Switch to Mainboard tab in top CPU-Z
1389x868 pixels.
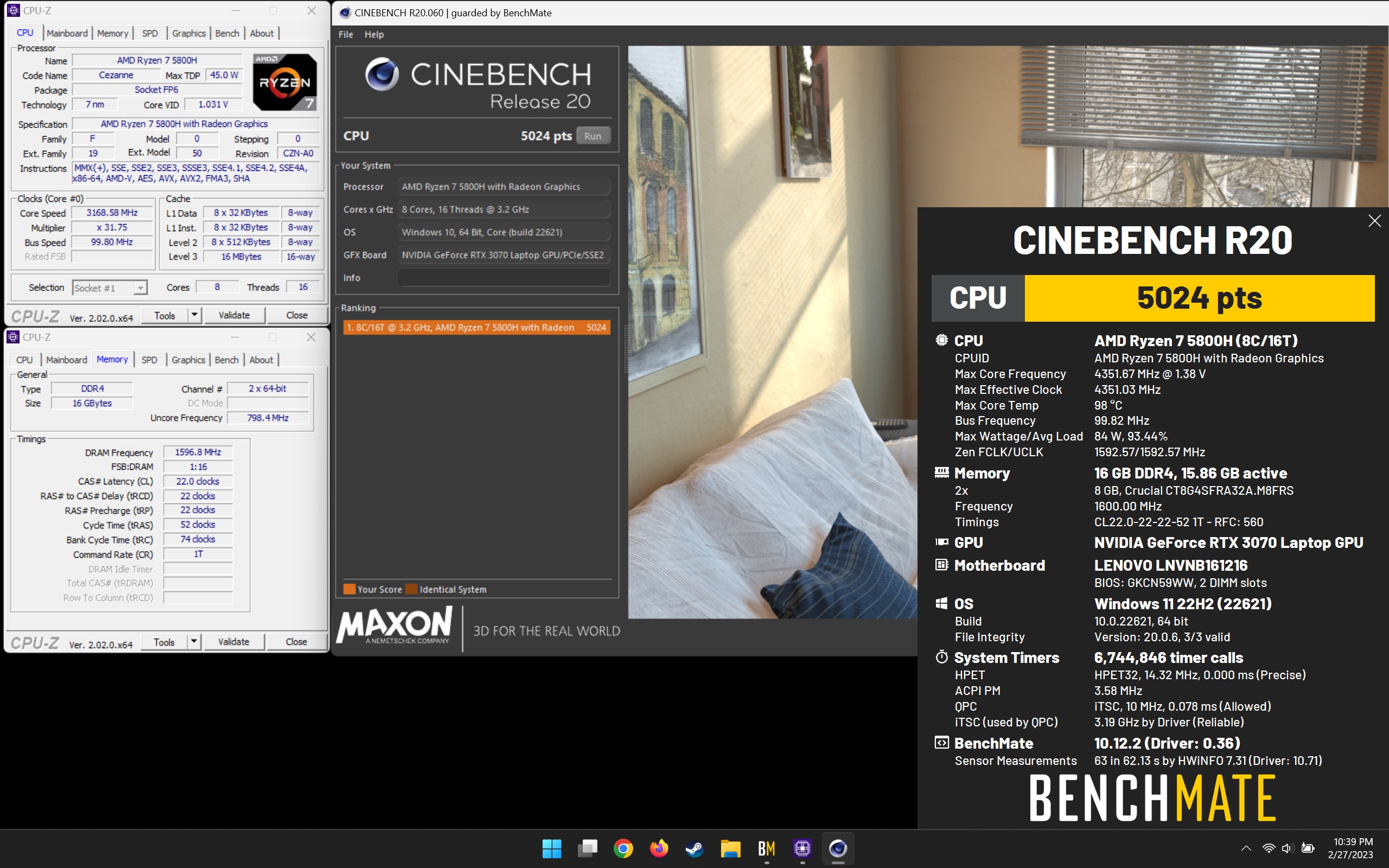point(67,33)
